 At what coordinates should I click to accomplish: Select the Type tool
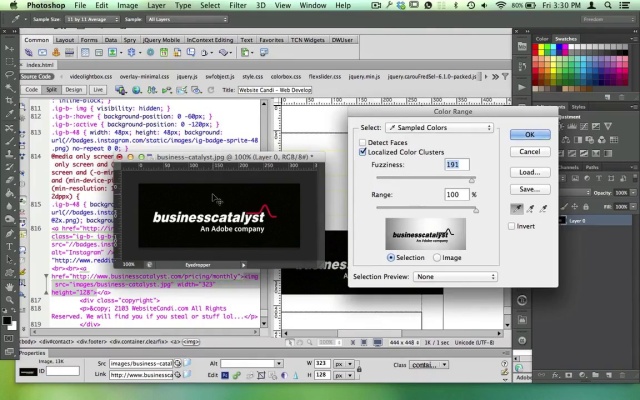tap(9, 247)
